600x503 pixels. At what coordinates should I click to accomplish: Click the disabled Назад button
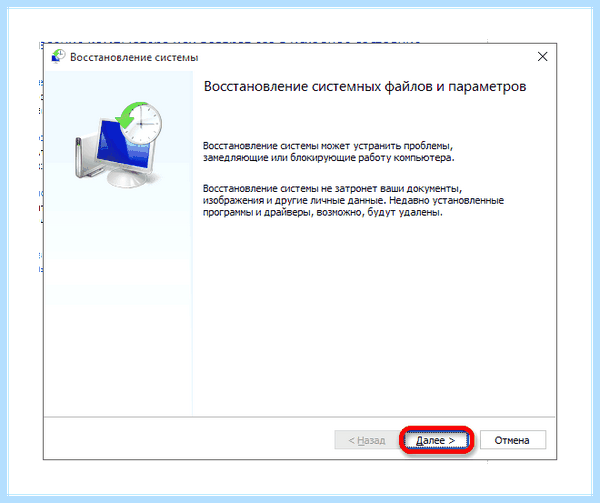tap(367, 440)
